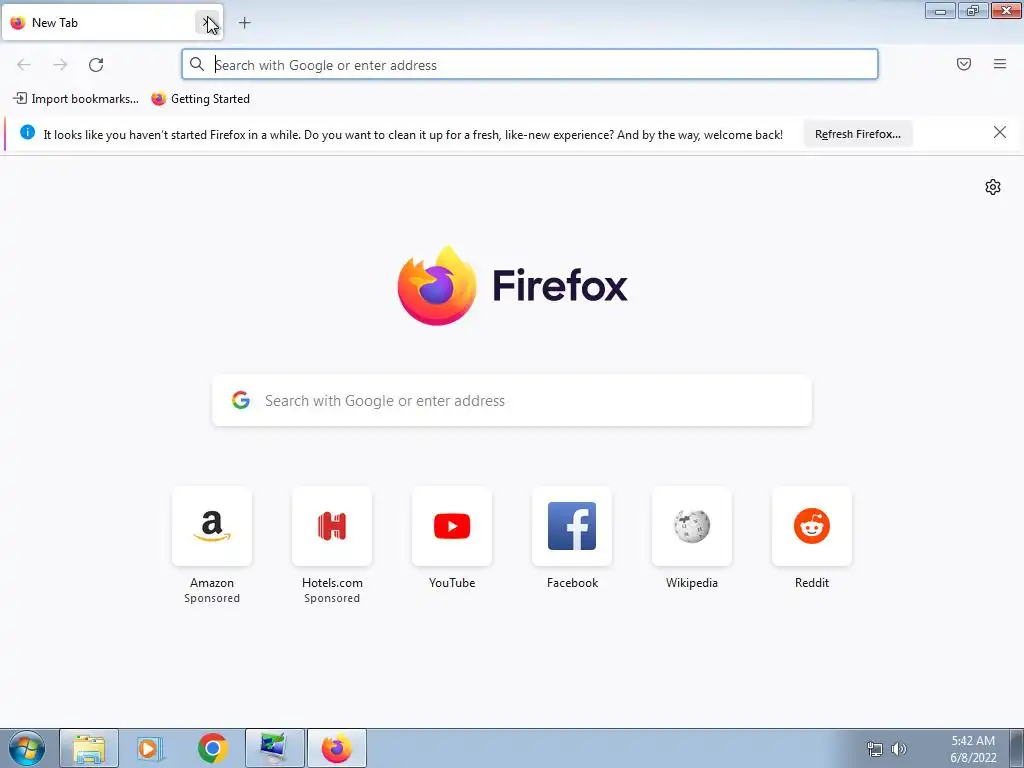The image size is (1024, 768).
Task: Open the Getting Started bookmark
Action: tap(200, 99)
